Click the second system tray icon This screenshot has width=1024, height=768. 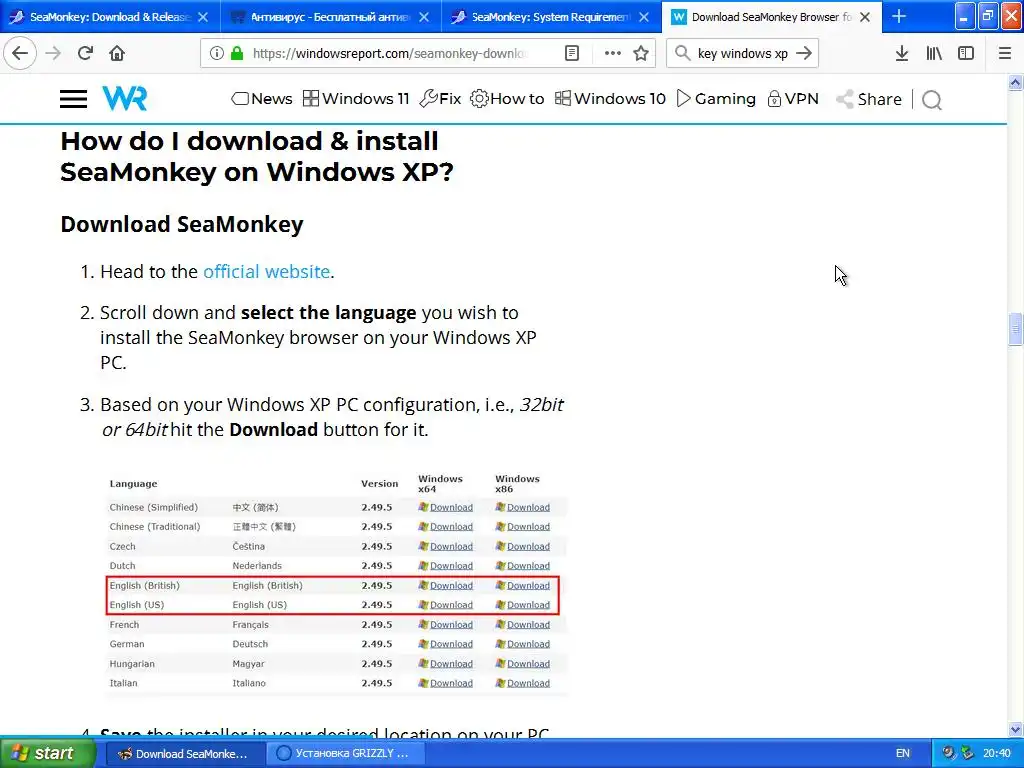point(967,753)
